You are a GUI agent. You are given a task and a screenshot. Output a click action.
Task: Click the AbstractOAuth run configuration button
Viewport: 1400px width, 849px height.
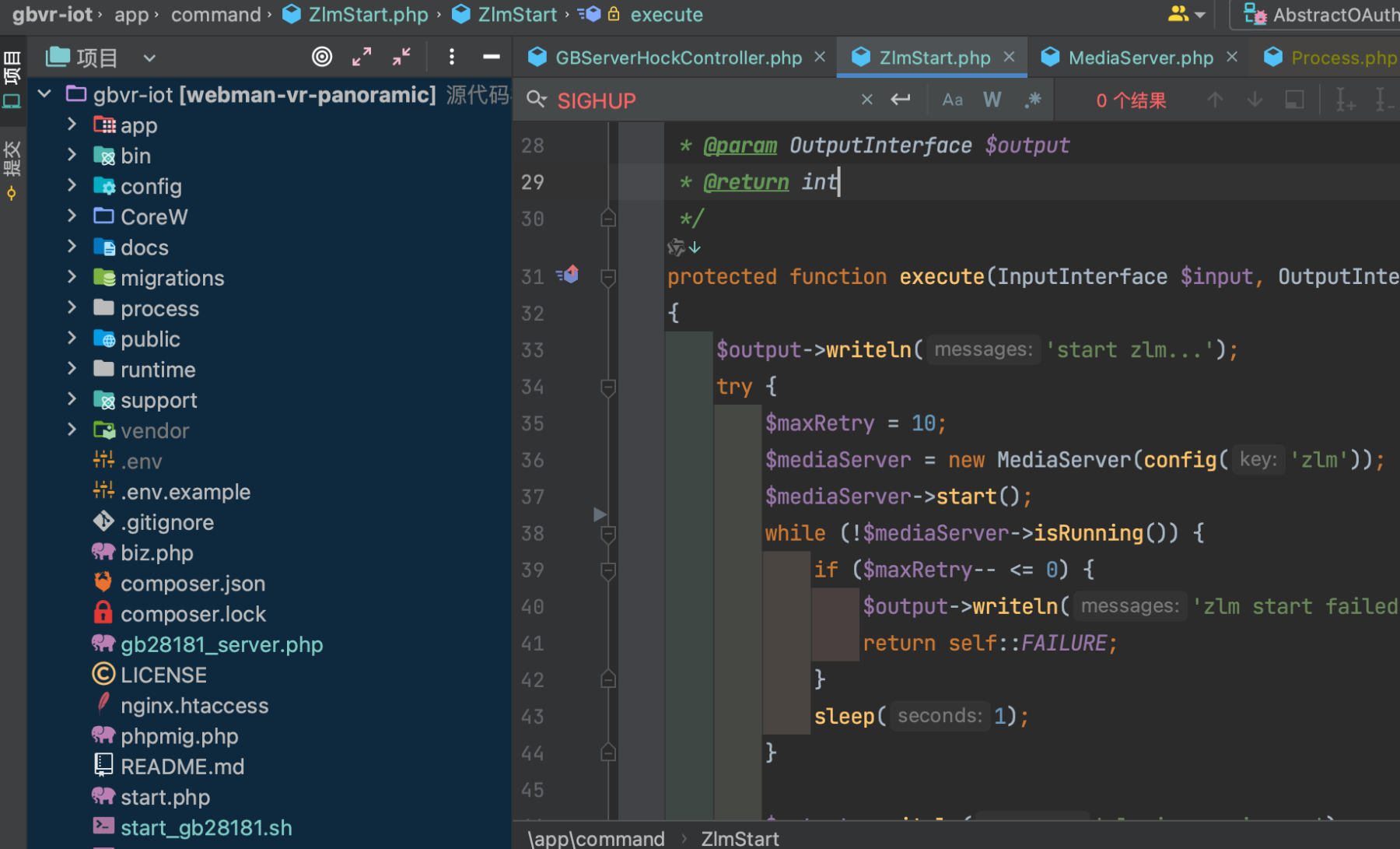click(1322, 15)
